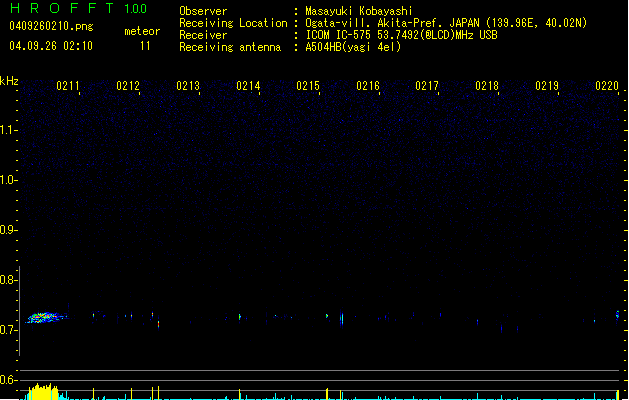Click the 0211 time axis marker
The width and height of the screenshot is (629, 400).
[x=68, y=86]
